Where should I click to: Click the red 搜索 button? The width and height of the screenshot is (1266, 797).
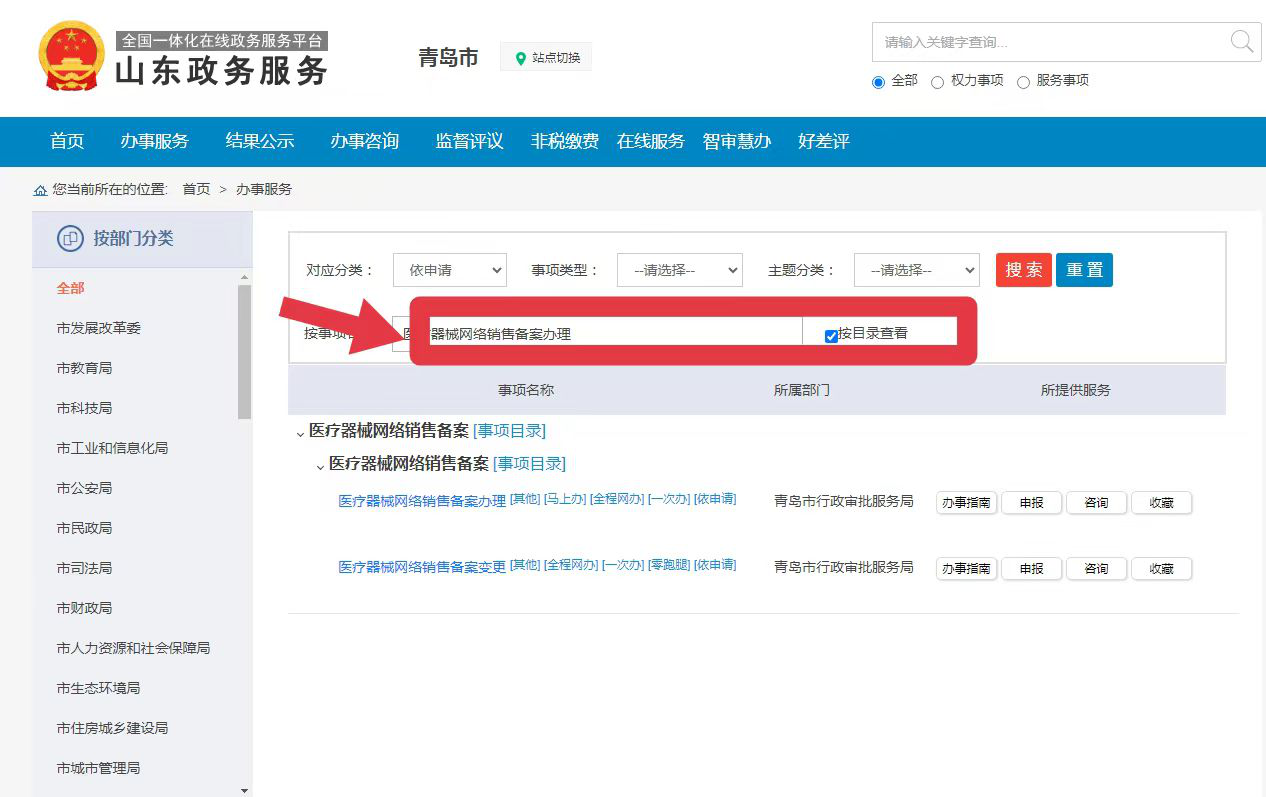(1023, 269)
